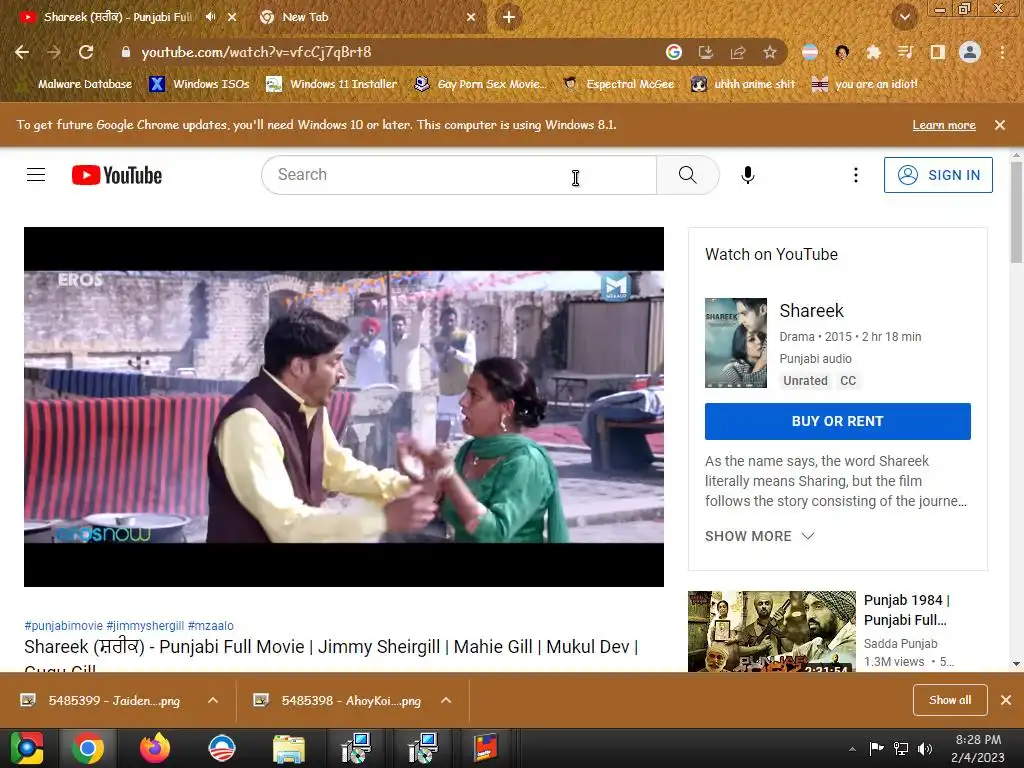Screen dimensions: 1024x768
Task: Switch to the Shareek YouTube tab
Action: pos(118,17)
